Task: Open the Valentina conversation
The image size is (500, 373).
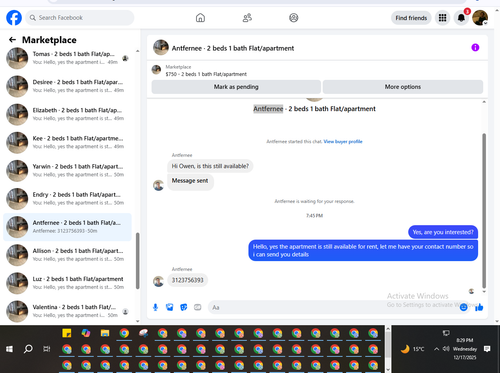Action: 67,311
